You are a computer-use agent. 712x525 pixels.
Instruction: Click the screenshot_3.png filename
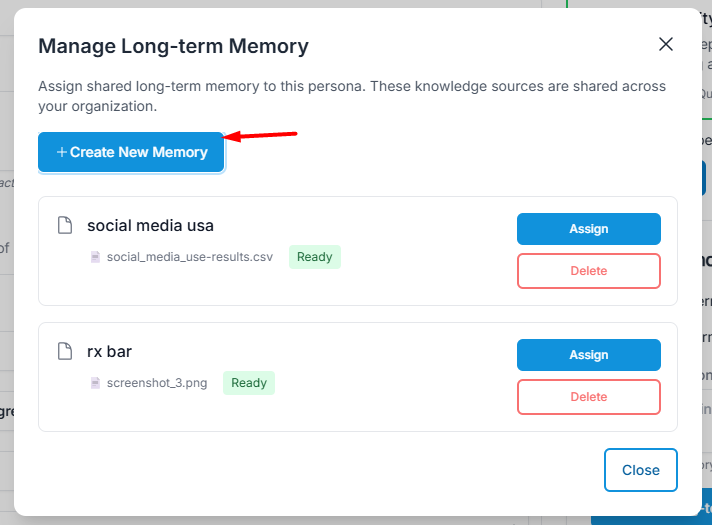[x=157, y=383]
